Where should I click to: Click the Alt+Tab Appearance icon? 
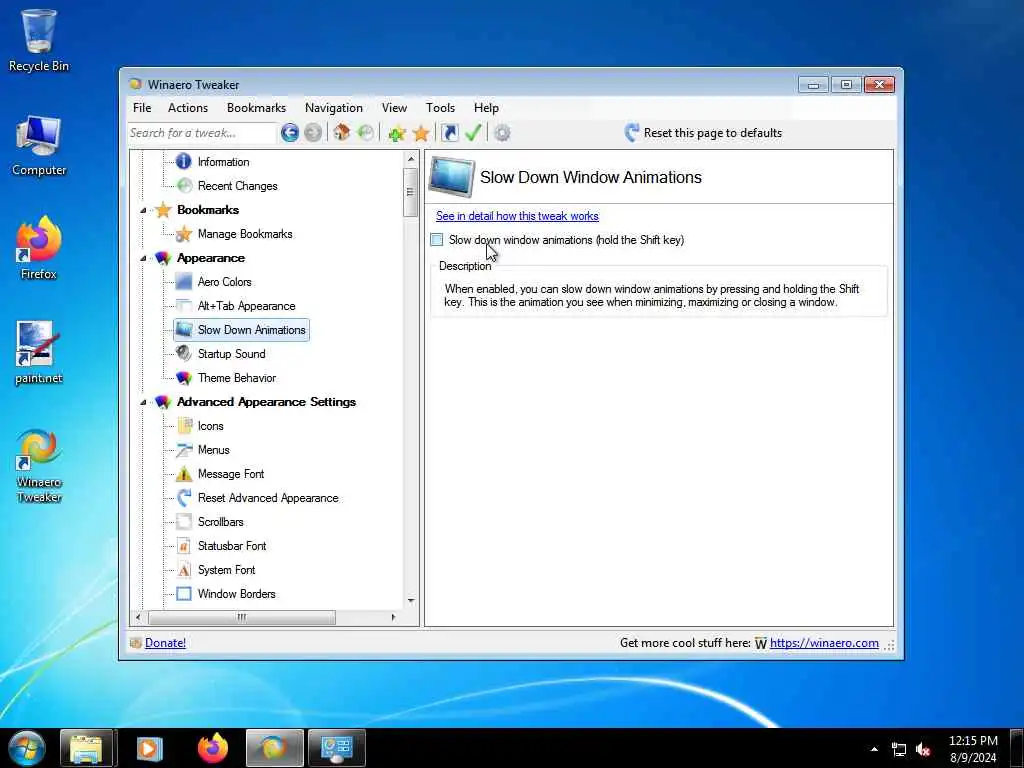[x=184, y=306]
